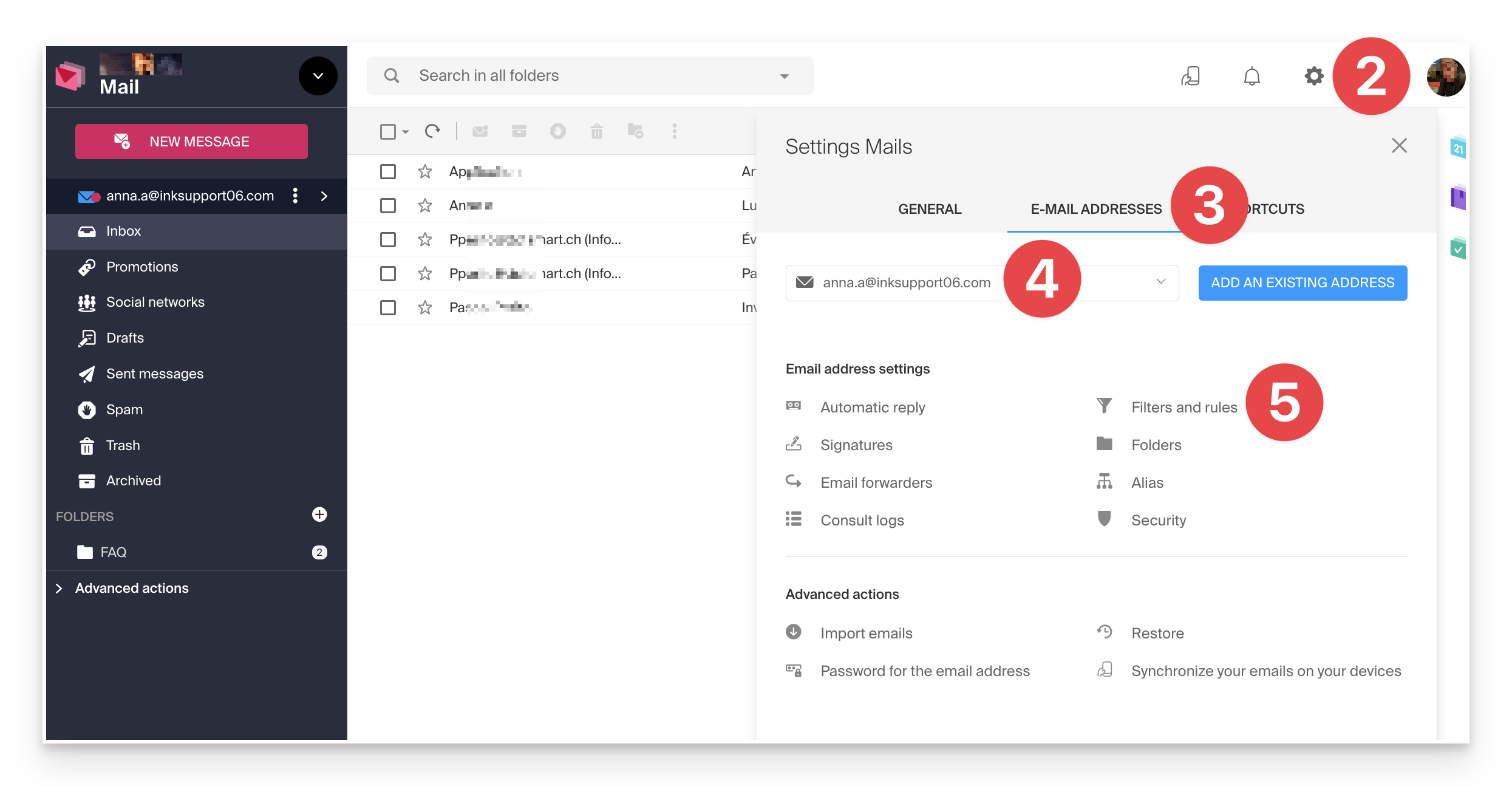The height and width of the screenshot is (786, 1512).
Task: Open the notifications bell
Action: (x=1252, y=75)
